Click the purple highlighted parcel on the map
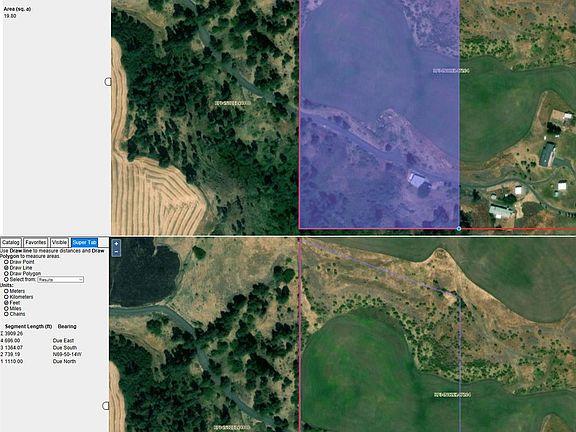Screen dimensions: 576x432 coord(379,114)
